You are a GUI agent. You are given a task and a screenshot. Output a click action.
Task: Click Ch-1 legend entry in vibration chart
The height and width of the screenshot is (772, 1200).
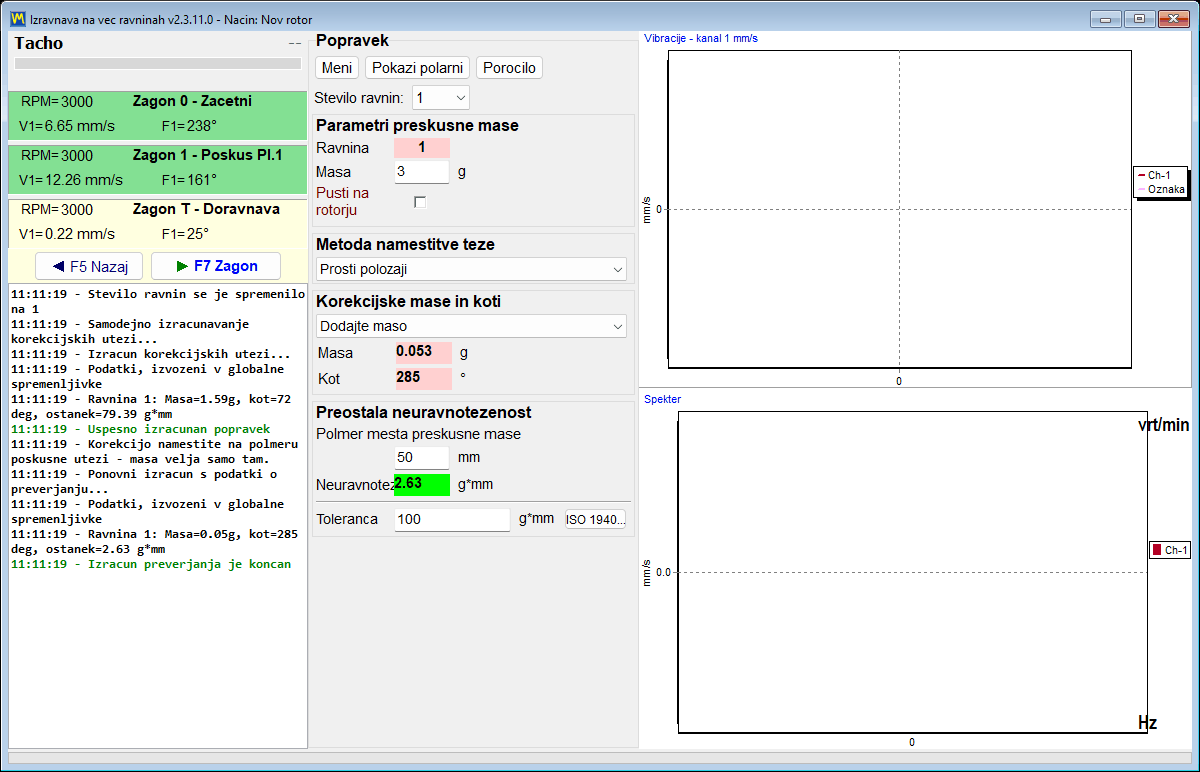[1160, 175]
